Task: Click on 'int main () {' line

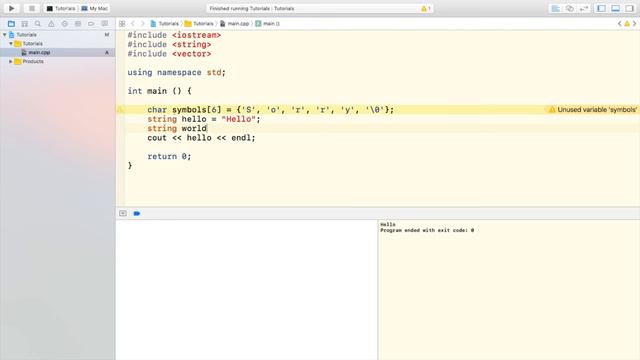Action: coord(159,91)
